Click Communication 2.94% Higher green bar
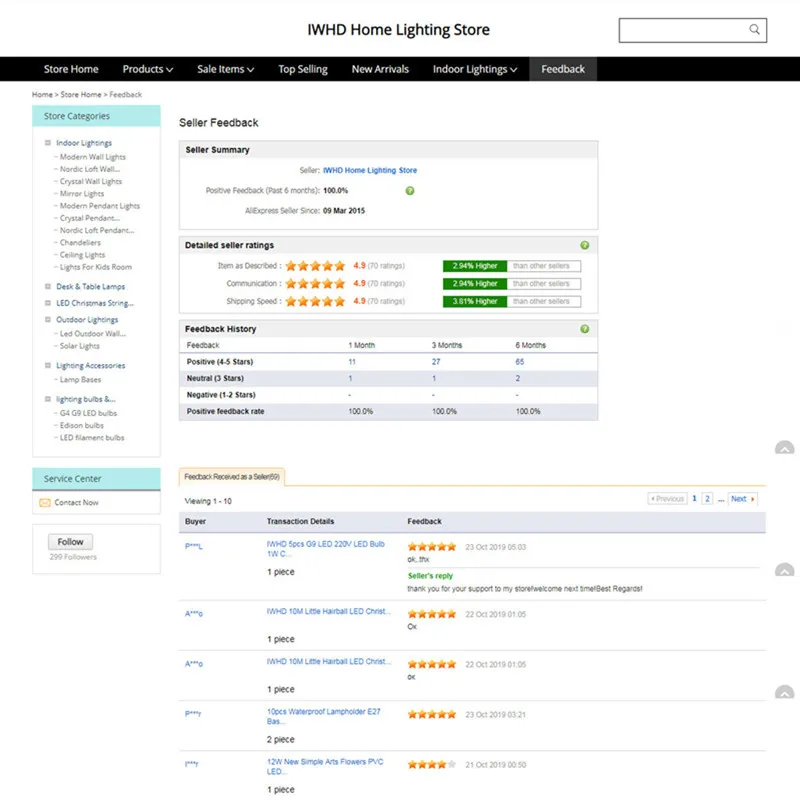The width and height of the screenshot is (800, 800). click(x=475, y=284)
